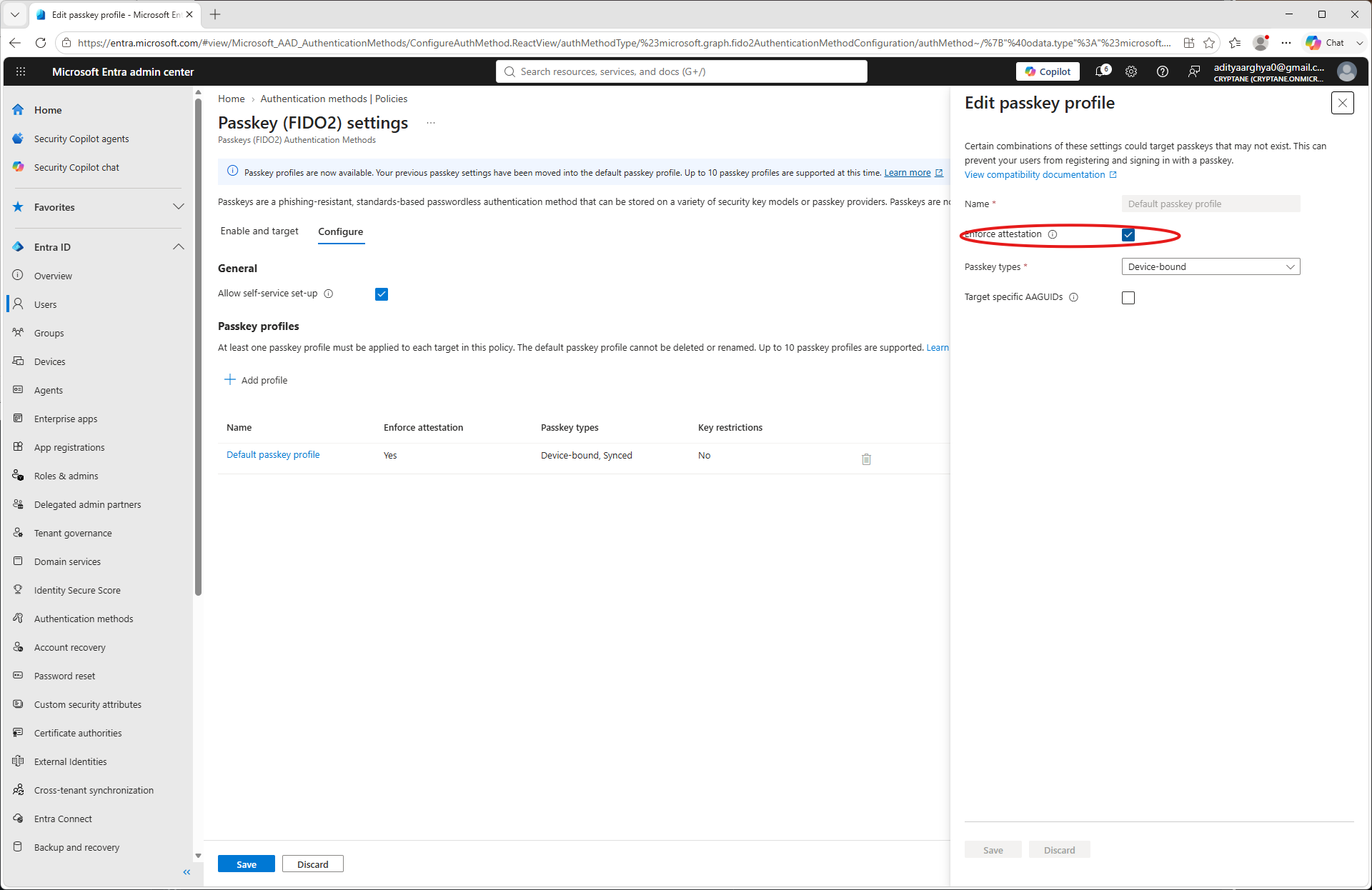The width and height of the screenshot is (1372, 890).
Task: Follow Learn more link in info banner
Action: (913, 173)
